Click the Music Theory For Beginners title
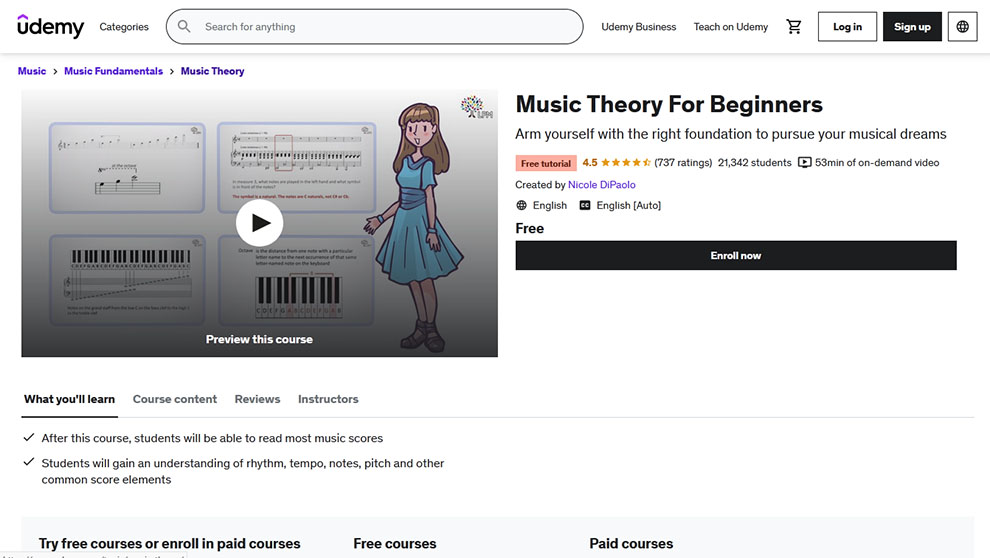The height and width of the screenshot is (558, 990). coord(669,104)
